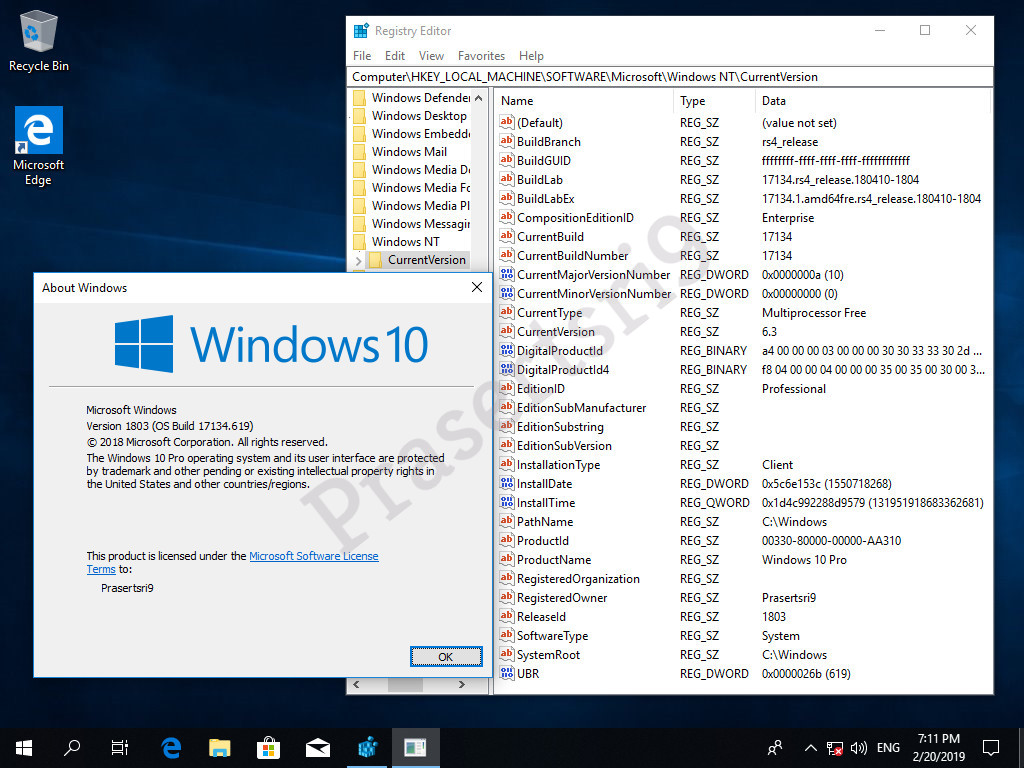Select the UBR DWORD value icon

click(507, 673)
